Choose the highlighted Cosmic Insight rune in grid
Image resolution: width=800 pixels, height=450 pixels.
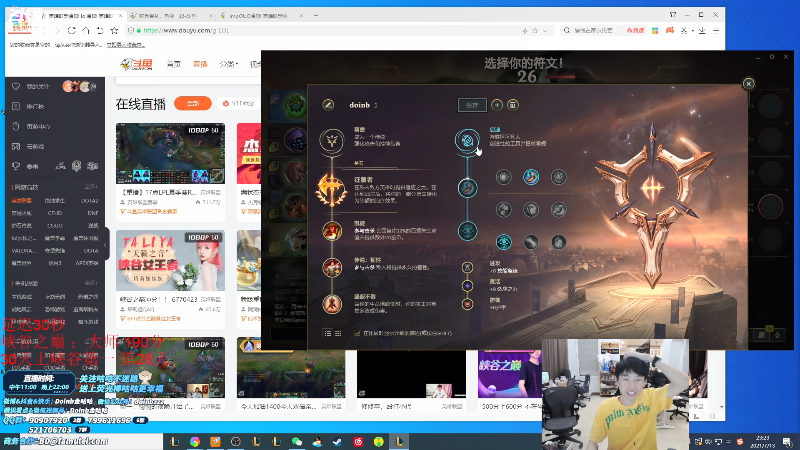click(x=504, y=242)
